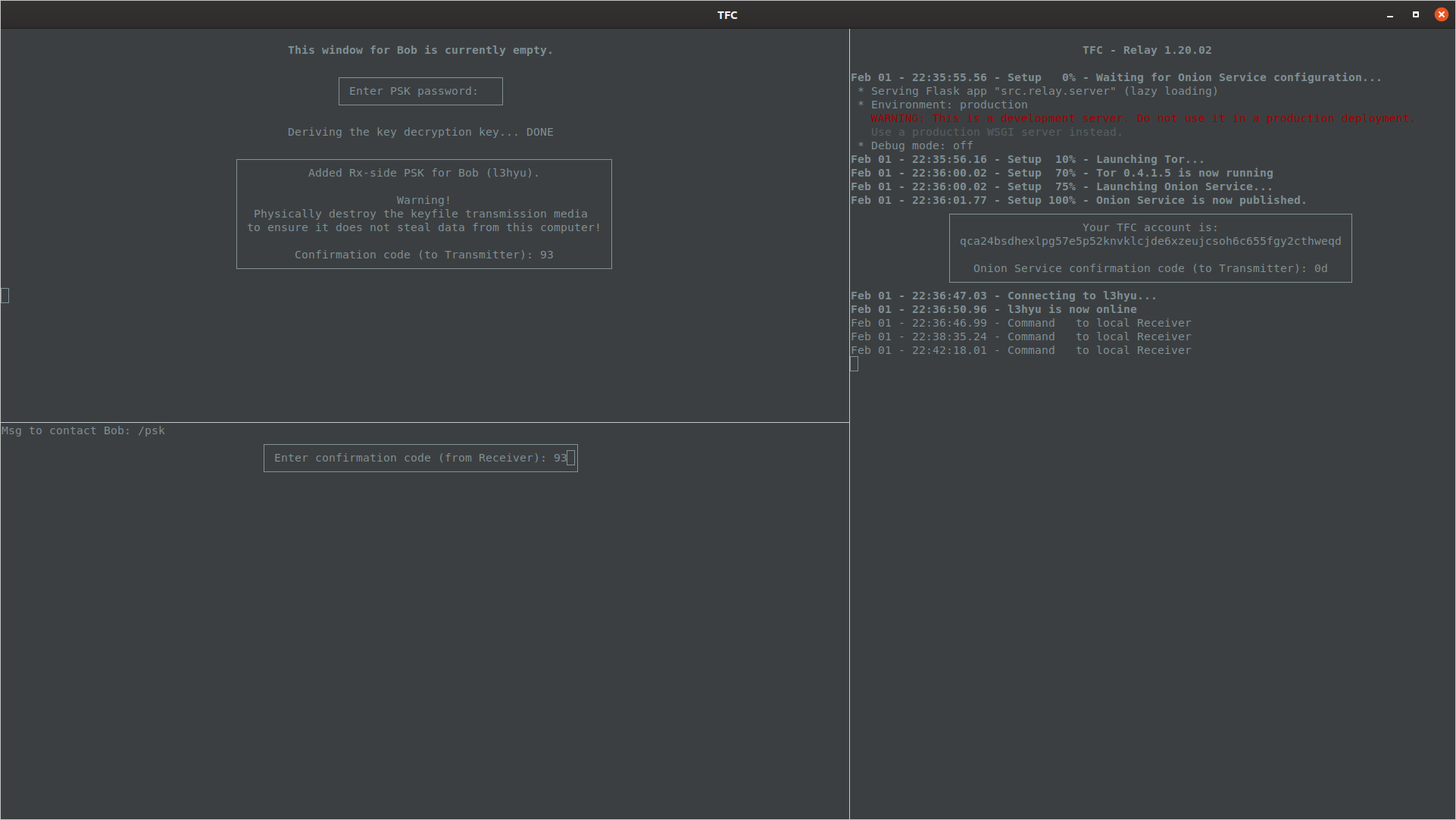Click 'Your TFC account is:' label
The height and width of the screenshot is (820, 1456).
coord(1150,227)
